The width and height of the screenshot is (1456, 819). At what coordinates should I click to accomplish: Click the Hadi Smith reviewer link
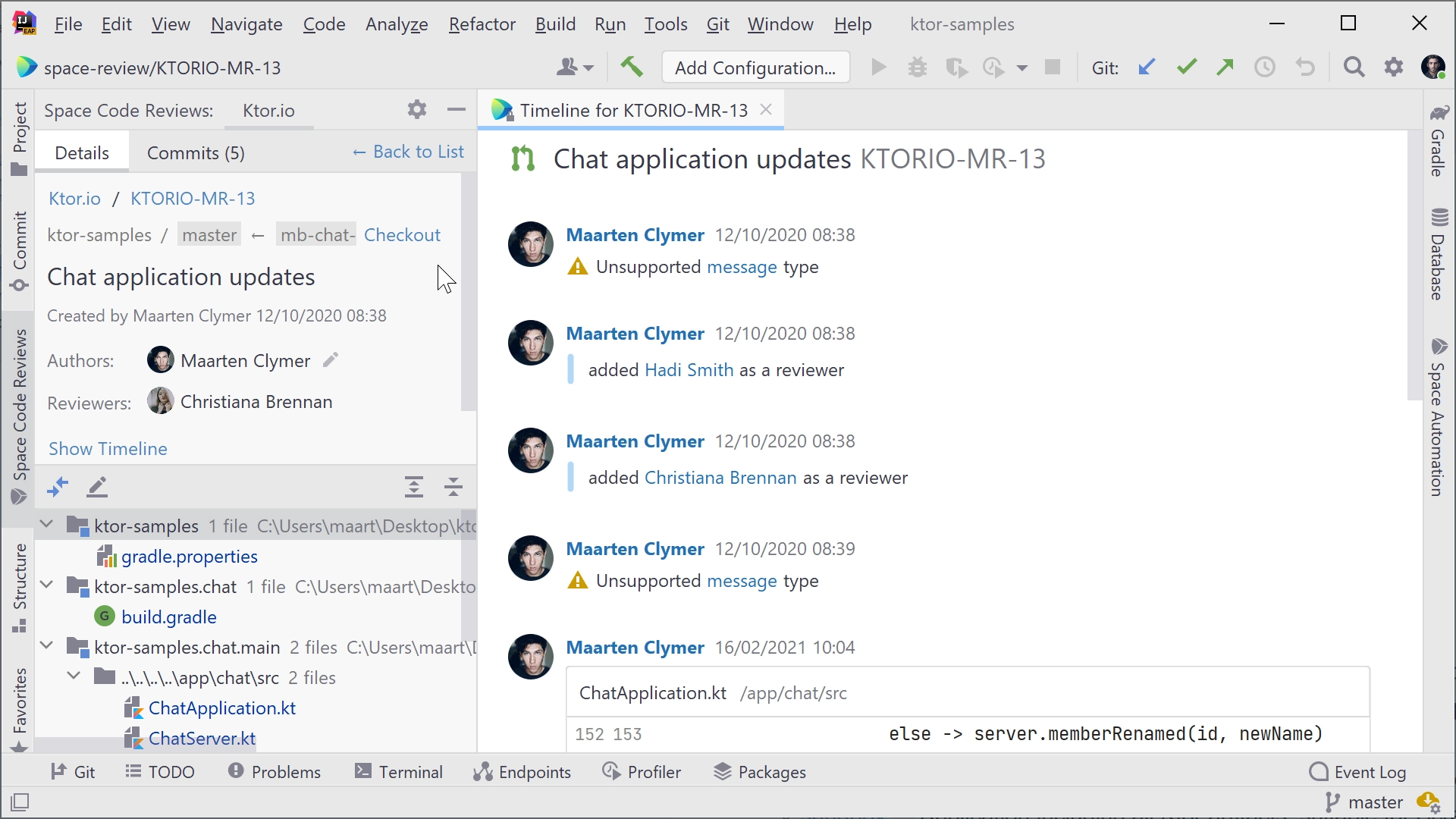coord(689,370)
